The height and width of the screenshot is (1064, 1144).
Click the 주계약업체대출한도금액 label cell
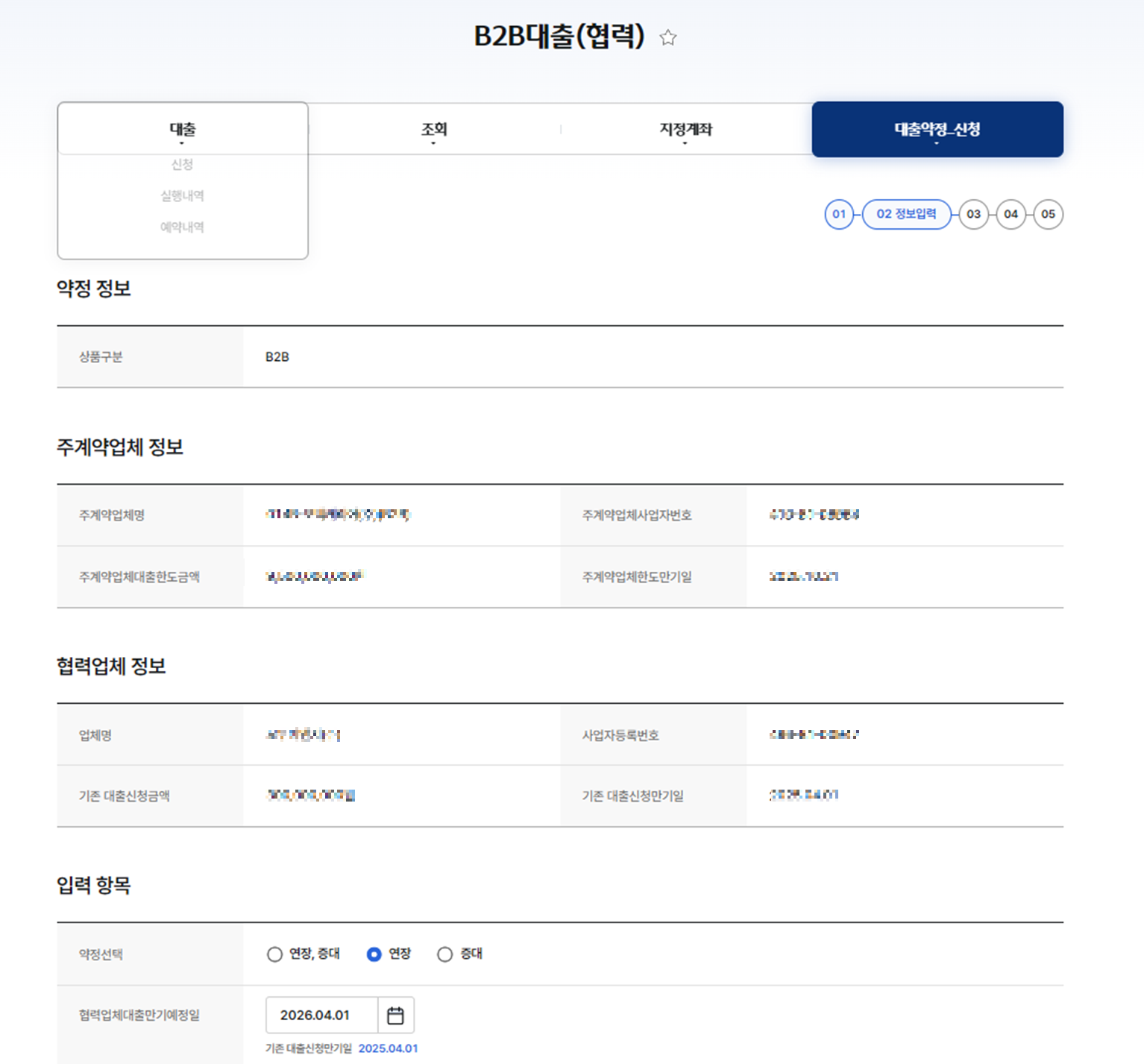click(x=150, y=577)
